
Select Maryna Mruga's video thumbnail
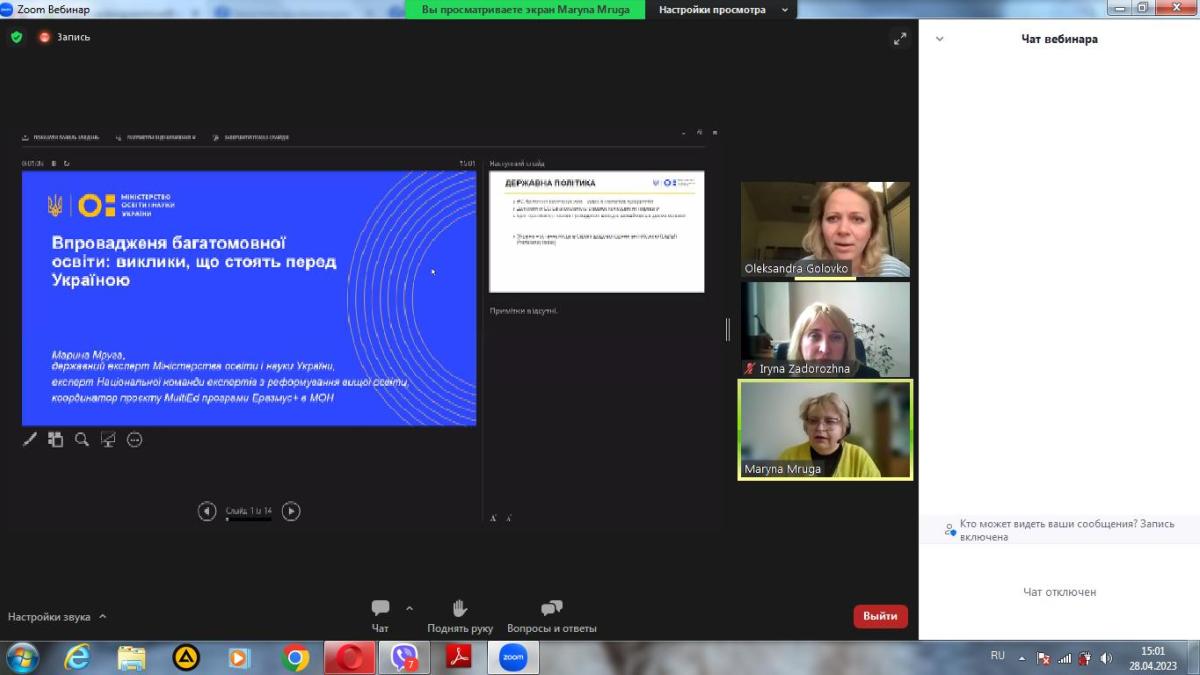point(825,430)
